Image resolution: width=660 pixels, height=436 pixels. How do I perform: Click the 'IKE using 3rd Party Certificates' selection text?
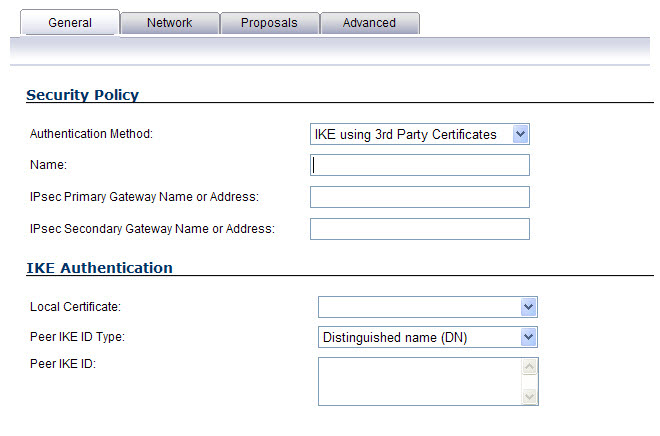point(406,135)
